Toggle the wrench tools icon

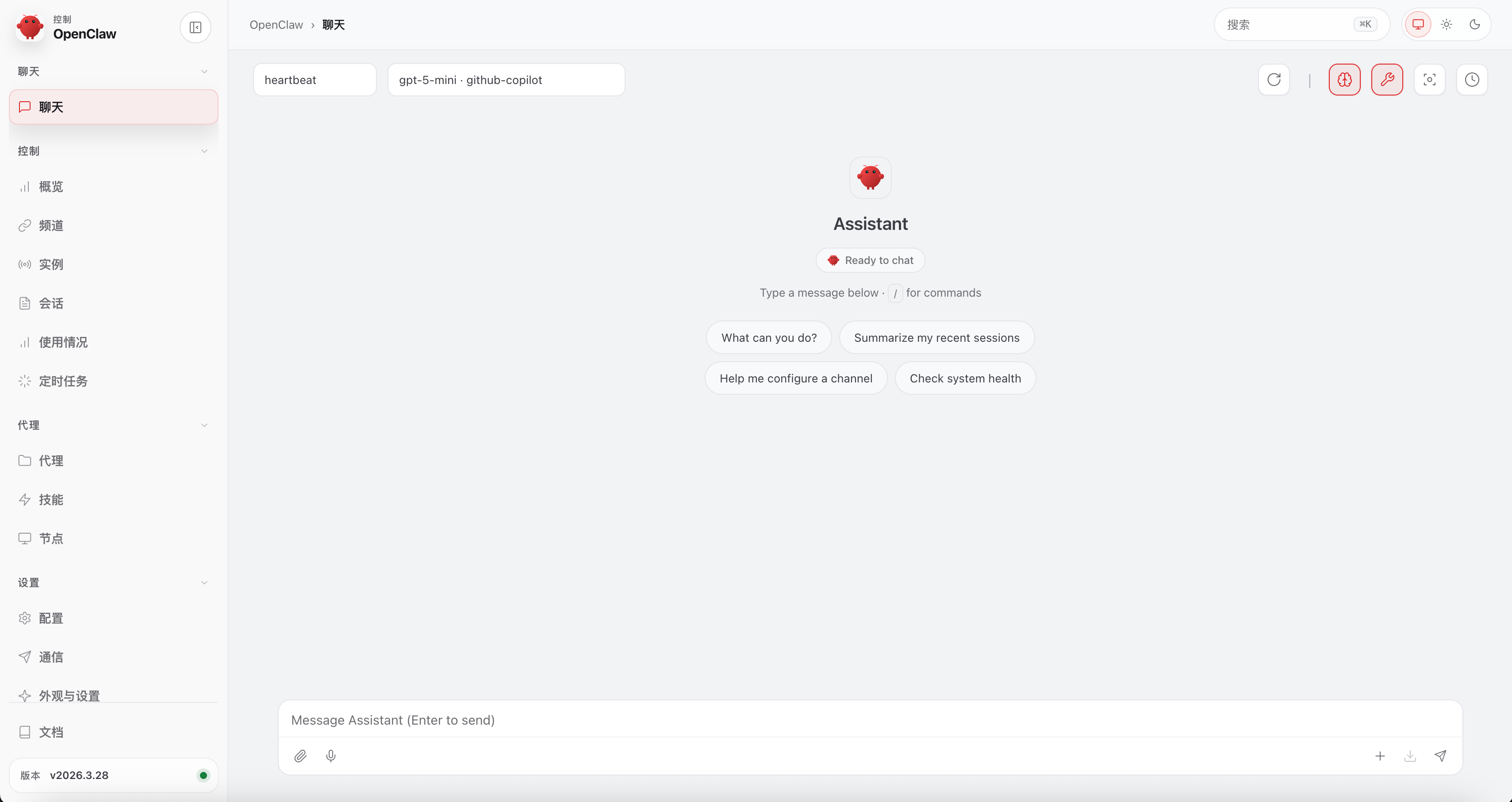tap(1387, 80)
